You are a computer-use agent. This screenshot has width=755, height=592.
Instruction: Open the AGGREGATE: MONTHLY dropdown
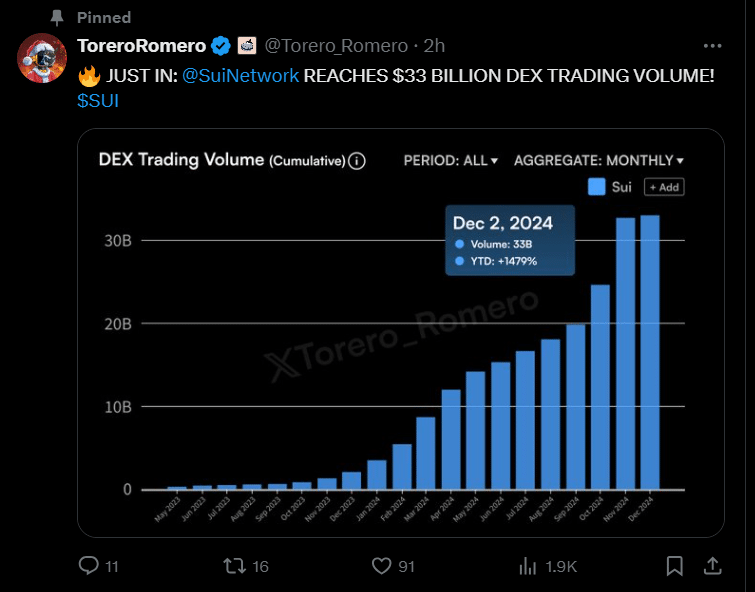point(599,160)
